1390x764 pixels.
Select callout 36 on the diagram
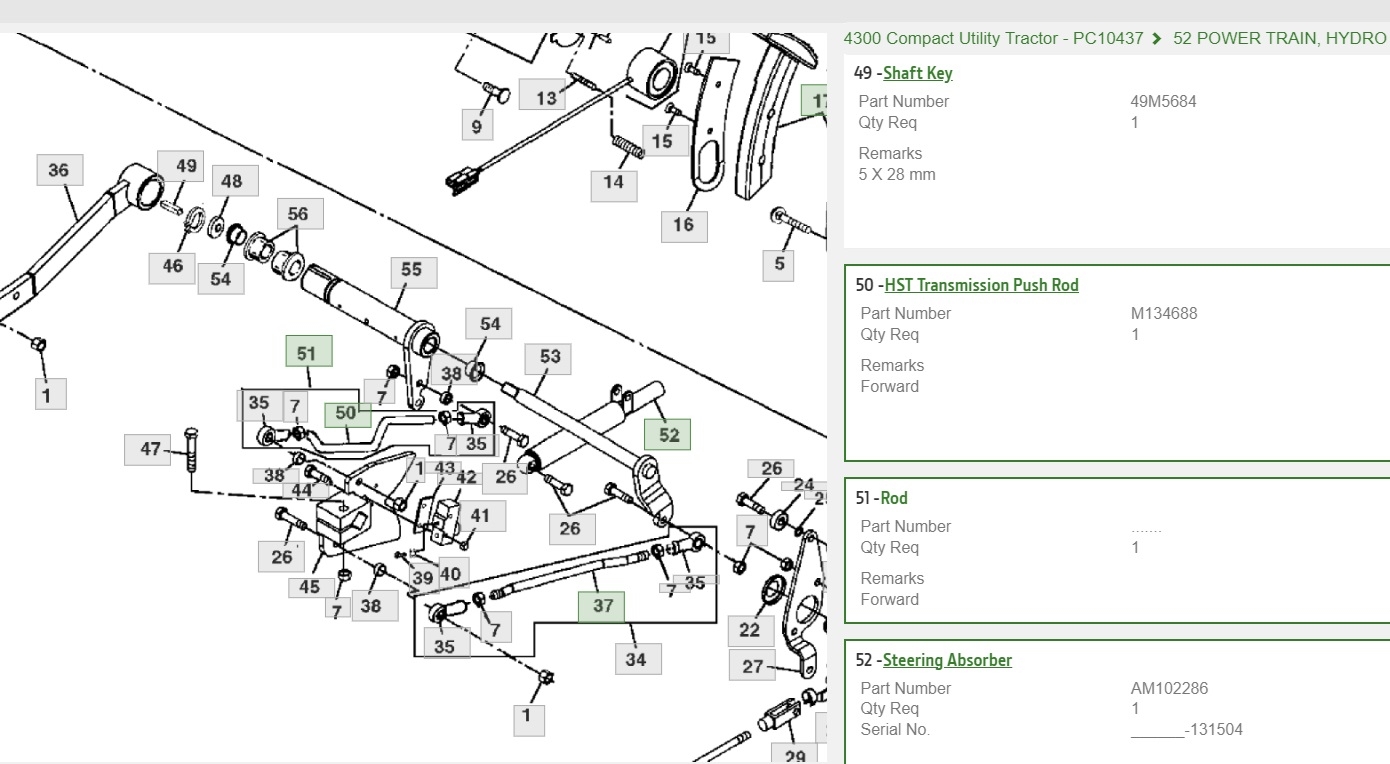pyautogui.click(x=59, y=170)
